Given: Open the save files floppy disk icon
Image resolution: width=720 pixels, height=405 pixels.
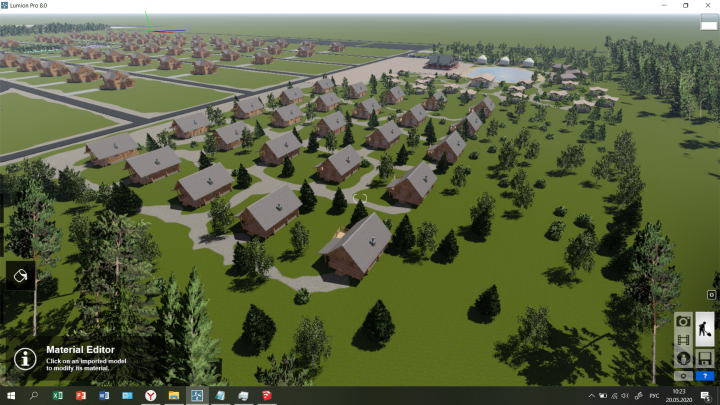Looking at the screenshot, I should coord(705,358).
